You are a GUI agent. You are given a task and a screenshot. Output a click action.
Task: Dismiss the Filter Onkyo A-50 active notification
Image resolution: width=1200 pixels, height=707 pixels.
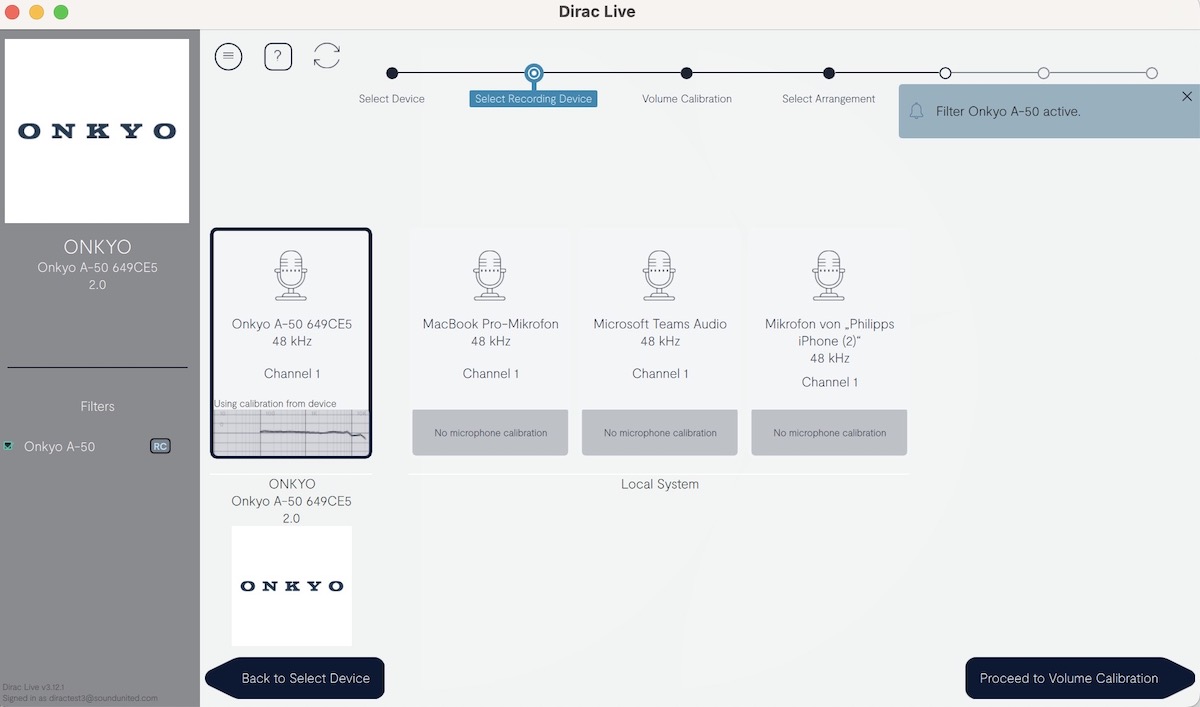click(1186, 97)
